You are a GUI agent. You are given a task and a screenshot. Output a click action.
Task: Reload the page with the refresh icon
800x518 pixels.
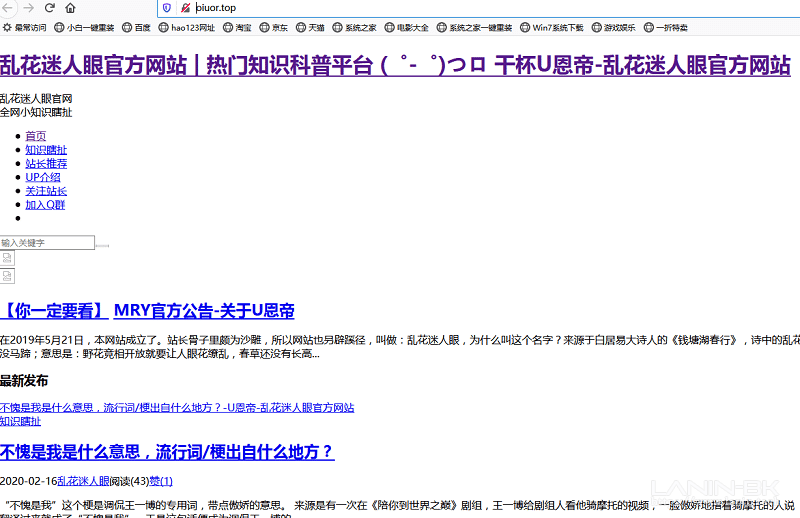click(49, 8)
